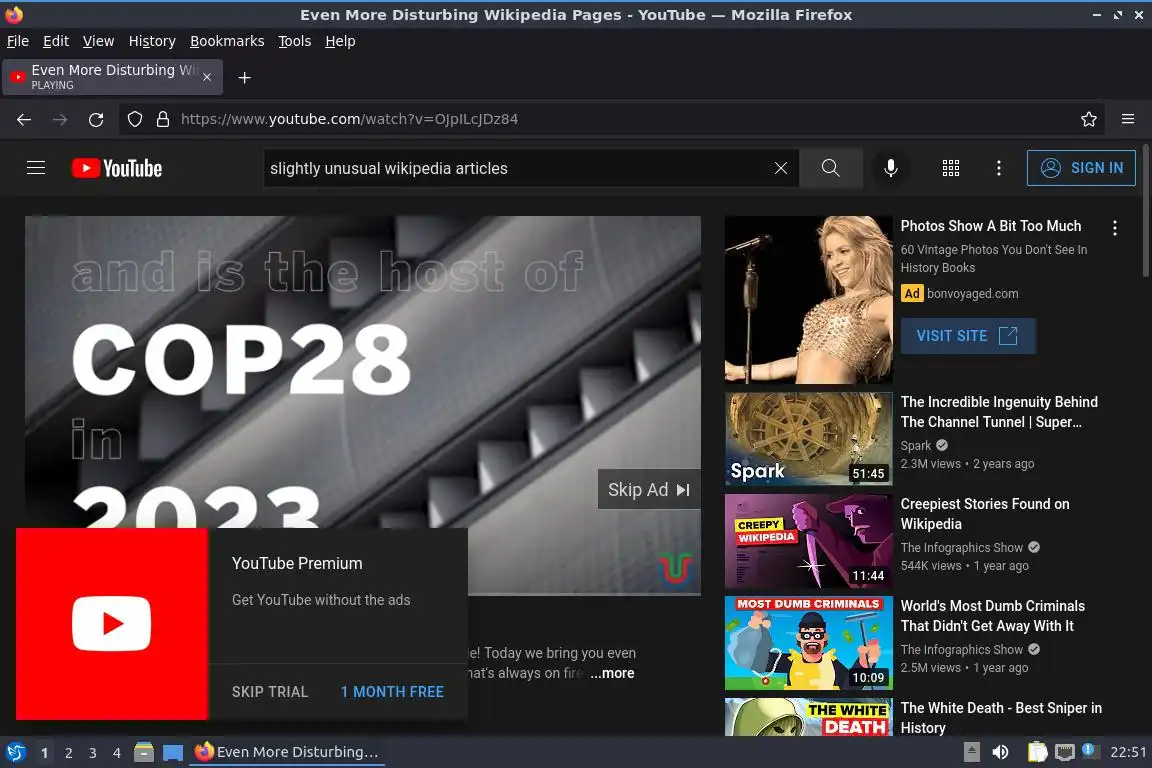The image size is (1152, 768).
Task: Open Most Dumb Criminals thumbnail
Action: (808, 643)
